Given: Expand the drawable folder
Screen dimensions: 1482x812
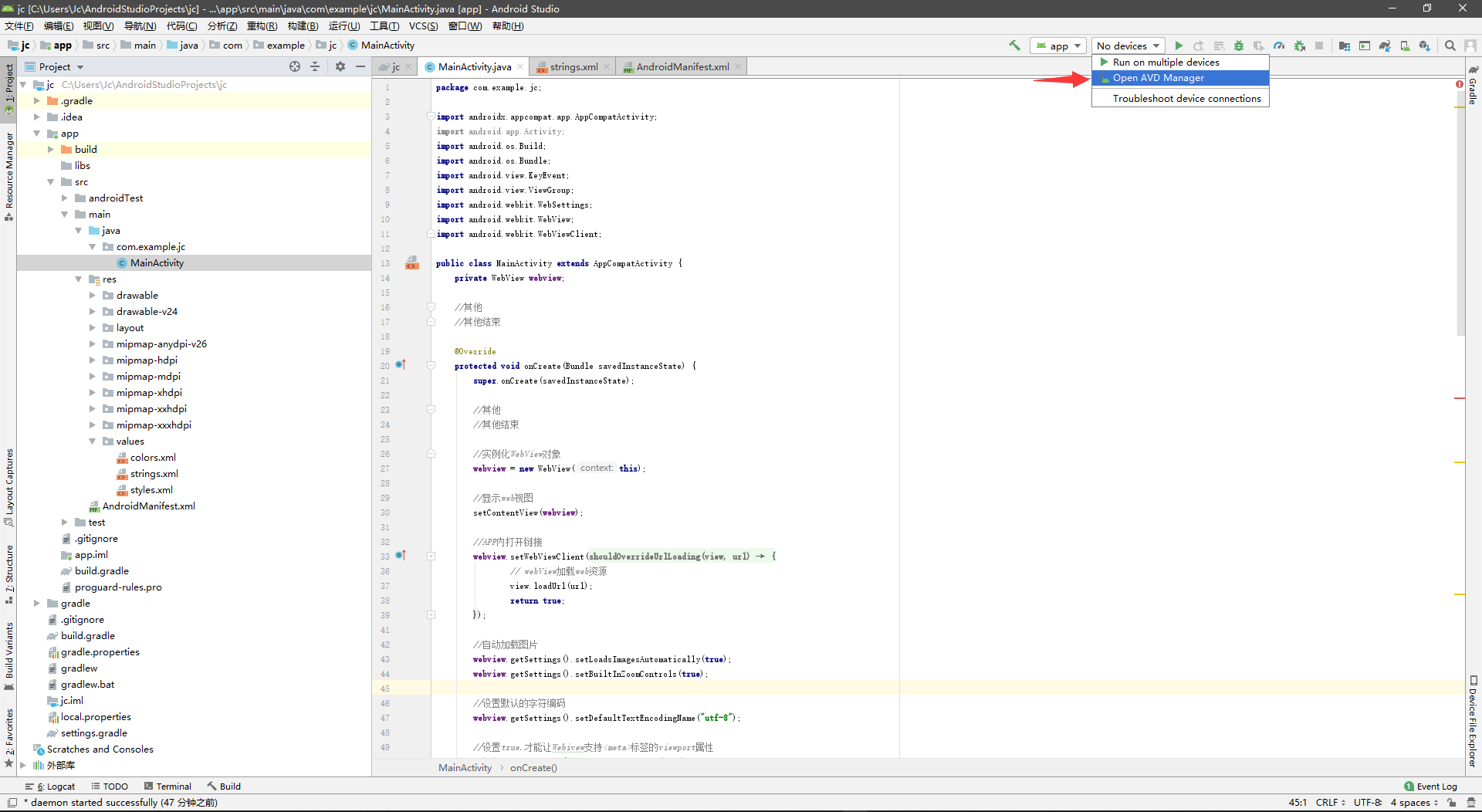Looking at the screenshot, I should [92, 295].
